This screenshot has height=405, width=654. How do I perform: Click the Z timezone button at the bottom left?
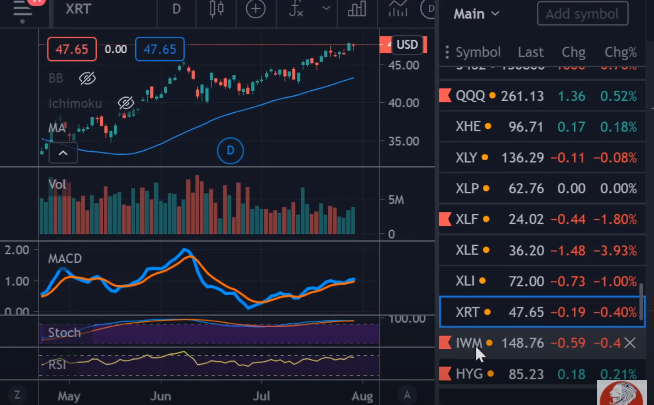17,395
